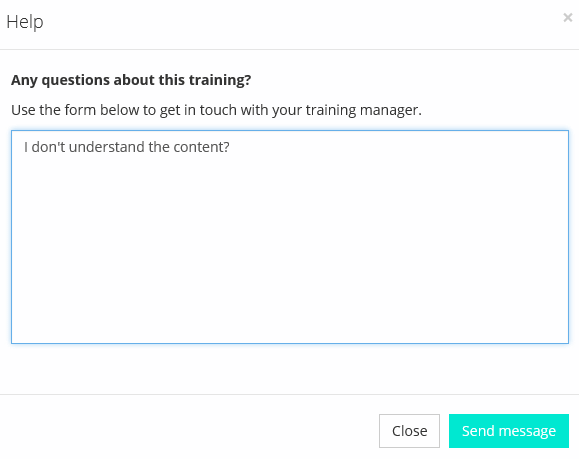Click the empty bottom area of the message box
579x459 pixels.
pos(290,314)
